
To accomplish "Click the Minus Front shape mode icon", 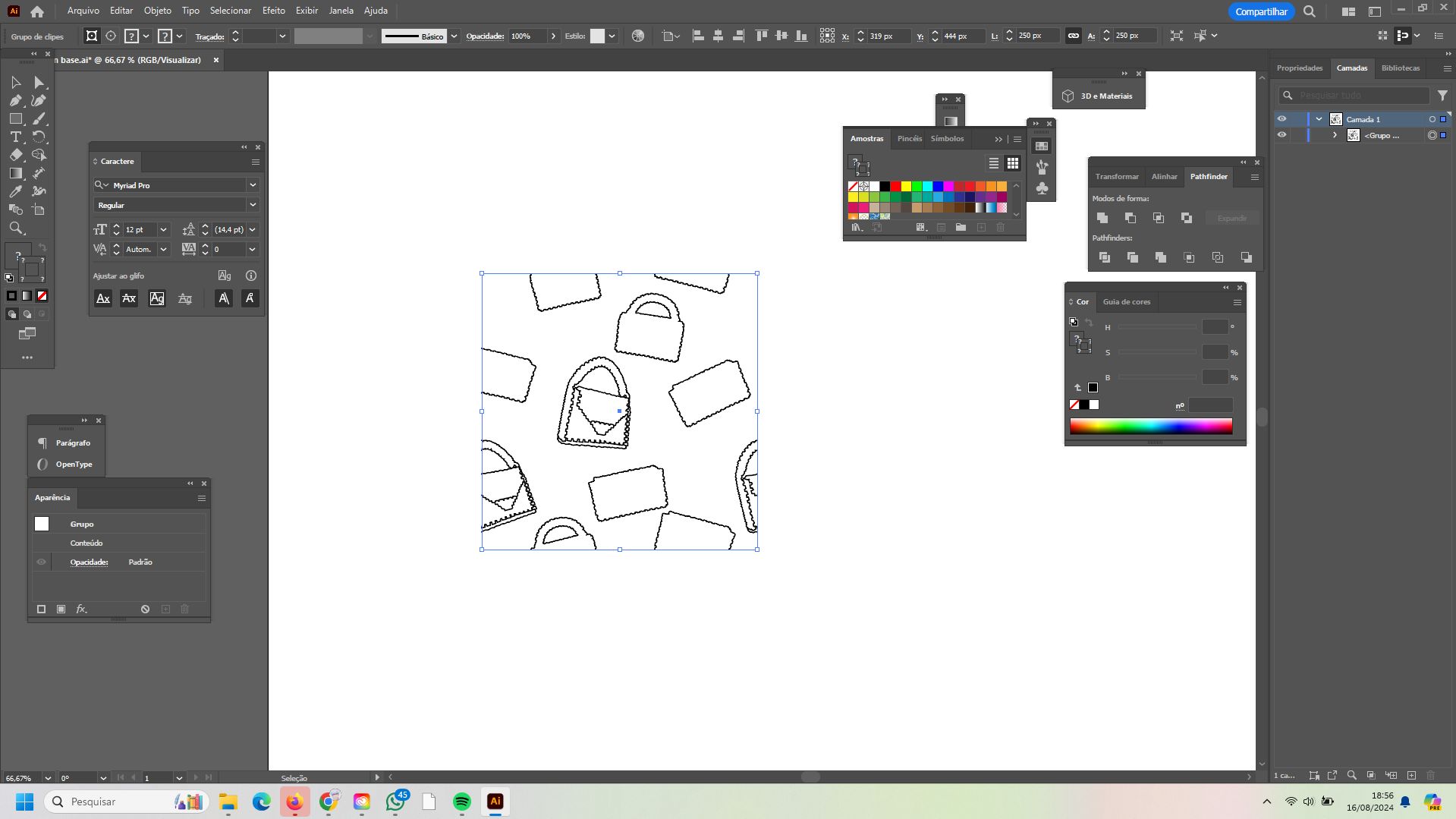I will (x=1131, y=218).
